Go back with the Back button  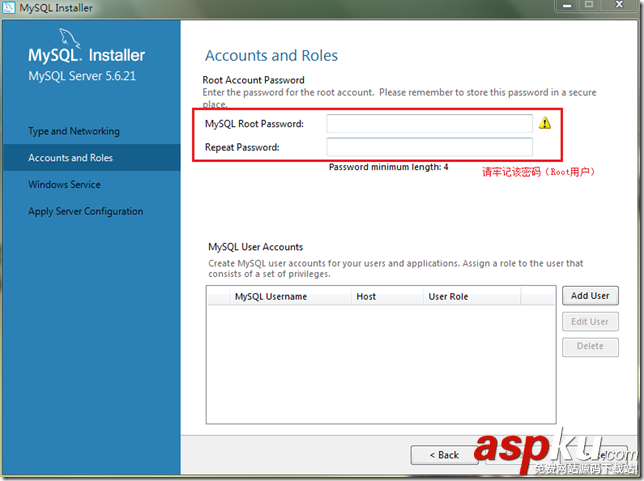coord(444,455)
